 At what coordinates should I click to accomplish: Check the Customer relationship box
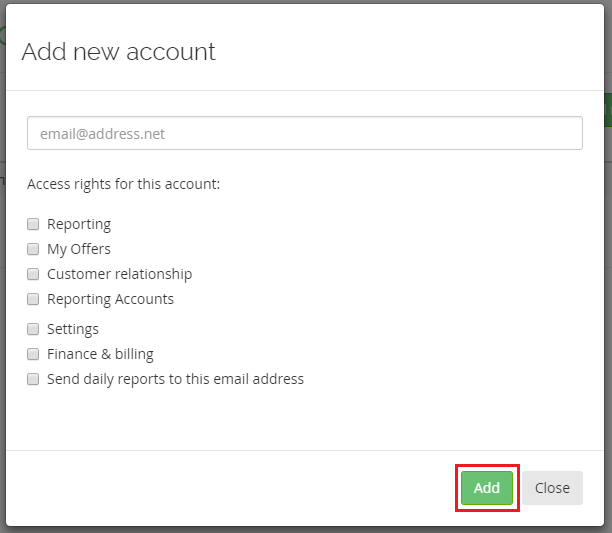tap(33, 274)
